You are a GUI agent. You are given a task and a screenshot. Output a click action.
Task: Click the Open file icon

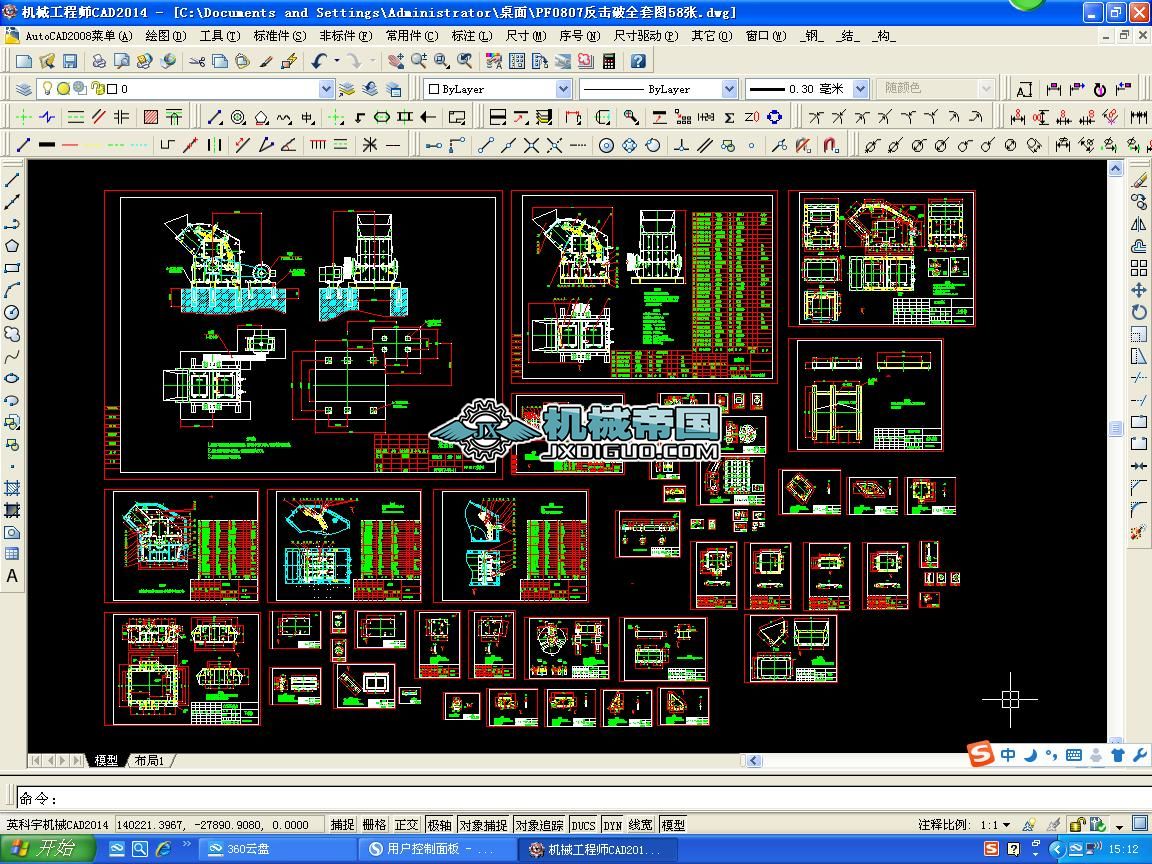coord(47,62)
